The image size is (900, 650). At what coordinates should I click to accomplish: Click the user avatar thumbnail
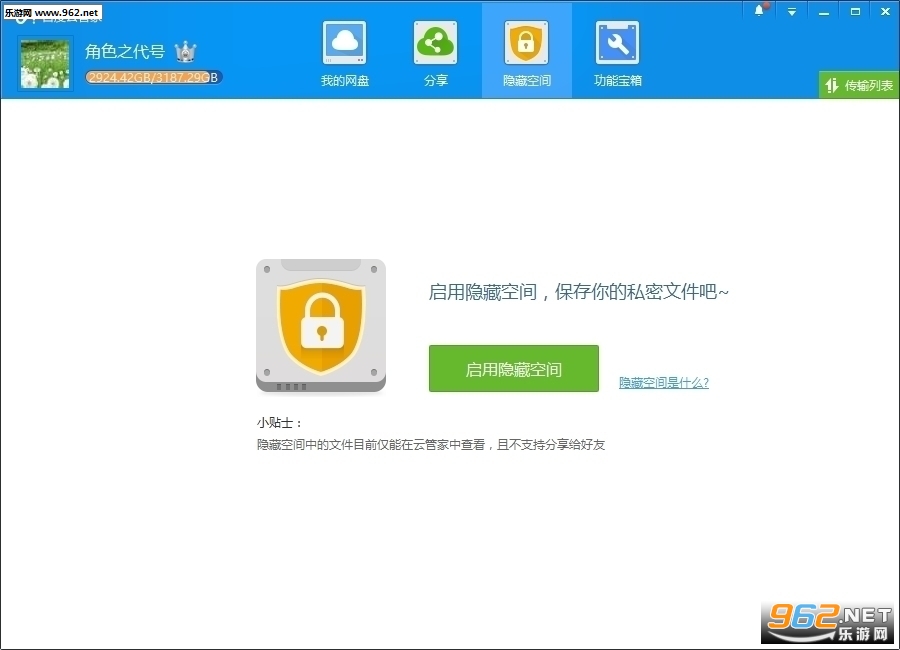[x=45, y=63]
